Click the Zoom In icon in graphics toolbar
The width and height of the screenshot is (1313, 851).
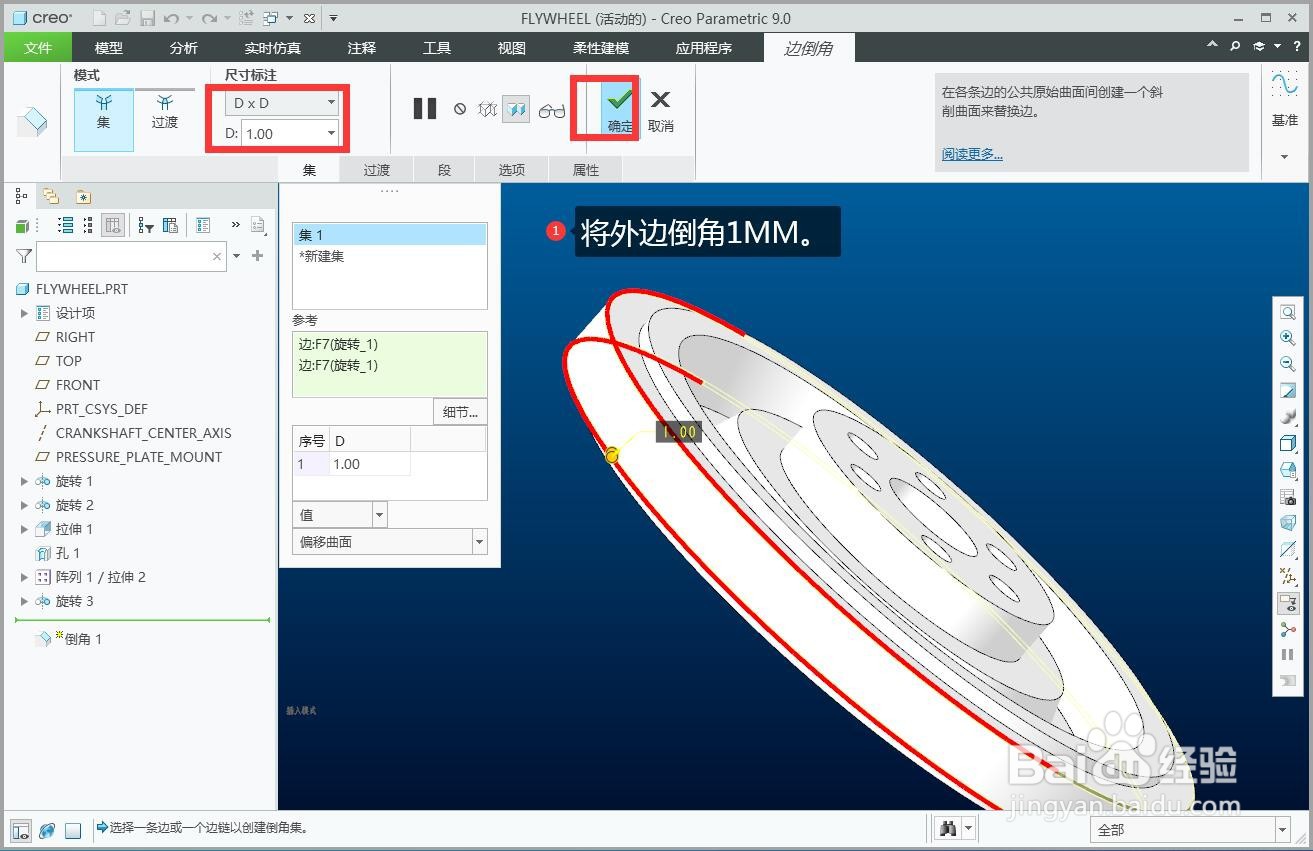(x=1287, y=339)
